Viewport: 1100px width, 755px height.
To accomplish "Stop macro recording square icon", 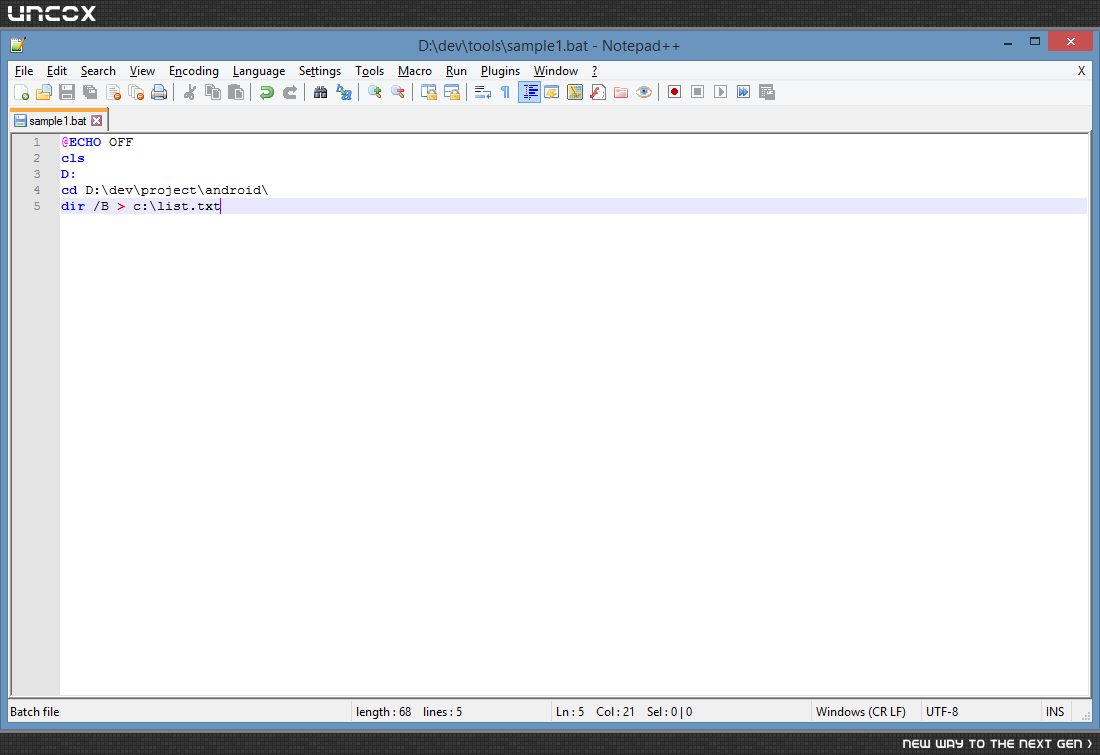I will [x=697, y=92].
